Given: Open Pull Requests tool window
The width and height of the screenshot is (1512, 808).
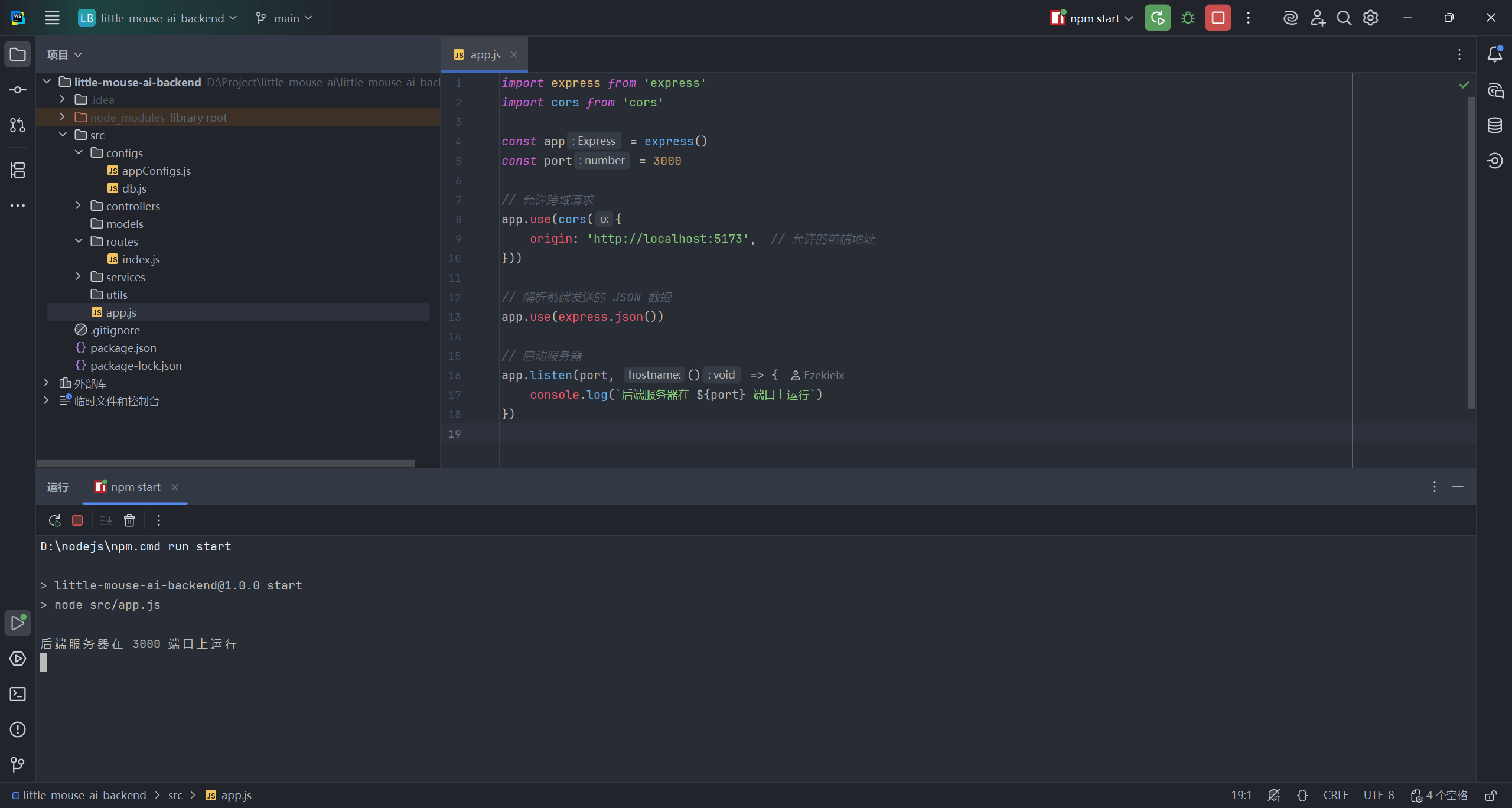Looking at the screenshot, I should (18, 125).
